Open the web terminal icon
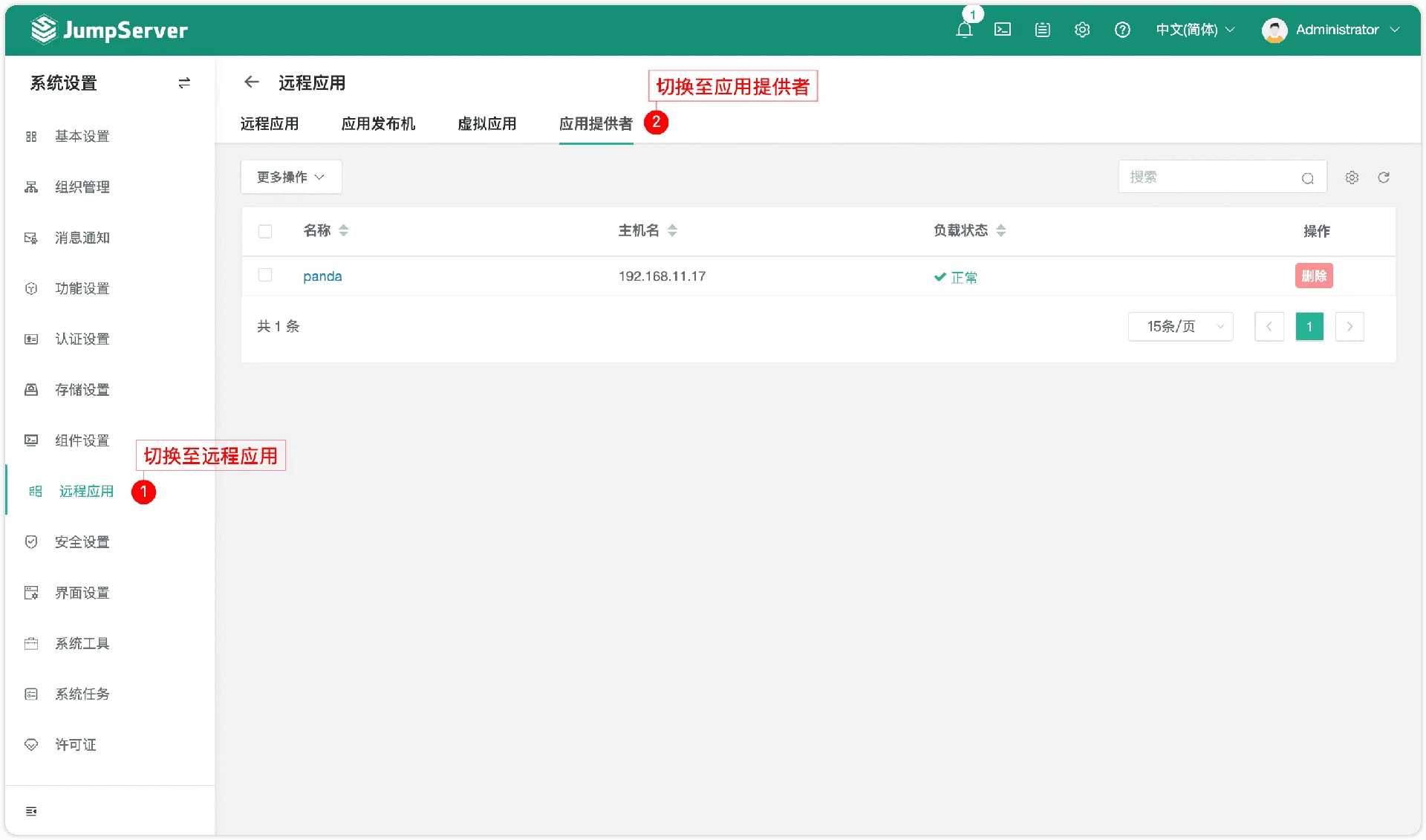 pos(1003,30)
